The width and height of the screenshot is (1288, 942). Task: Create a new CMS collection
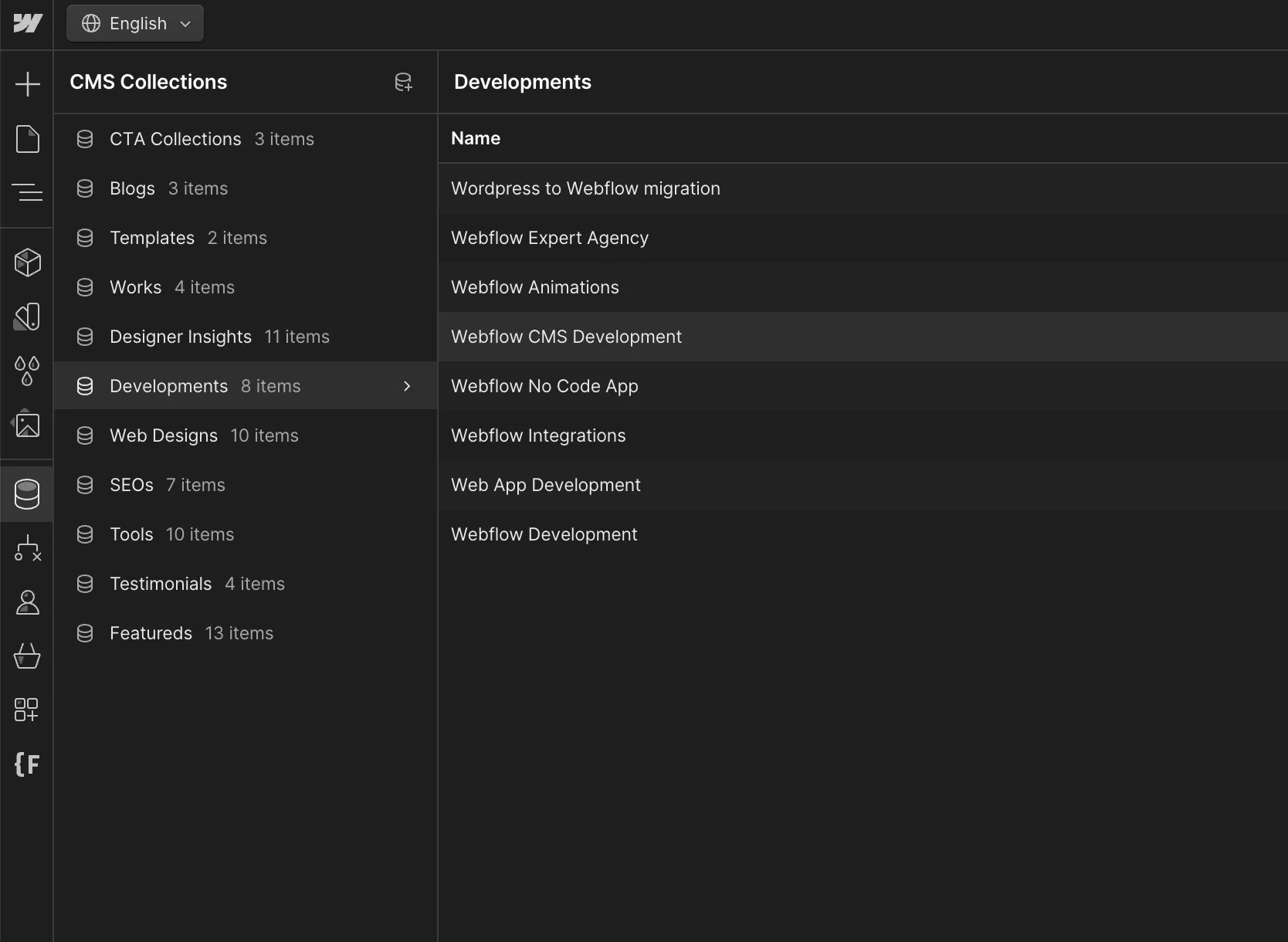(x=403, y=82)
